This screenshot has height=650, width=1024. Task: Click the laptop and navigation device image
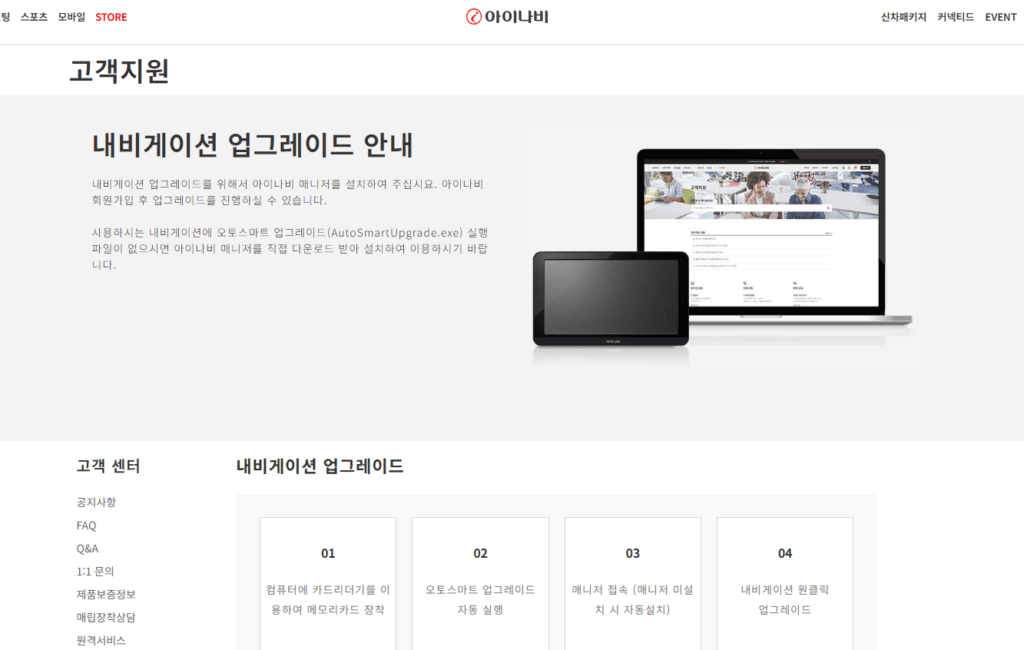[x=722, y=252]
